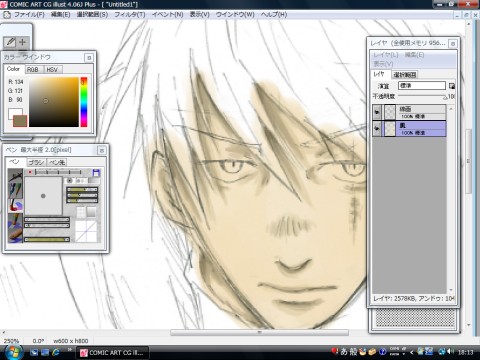
Task: Switch to the ペン先 tab in pen window
Action: coord(57,162)
